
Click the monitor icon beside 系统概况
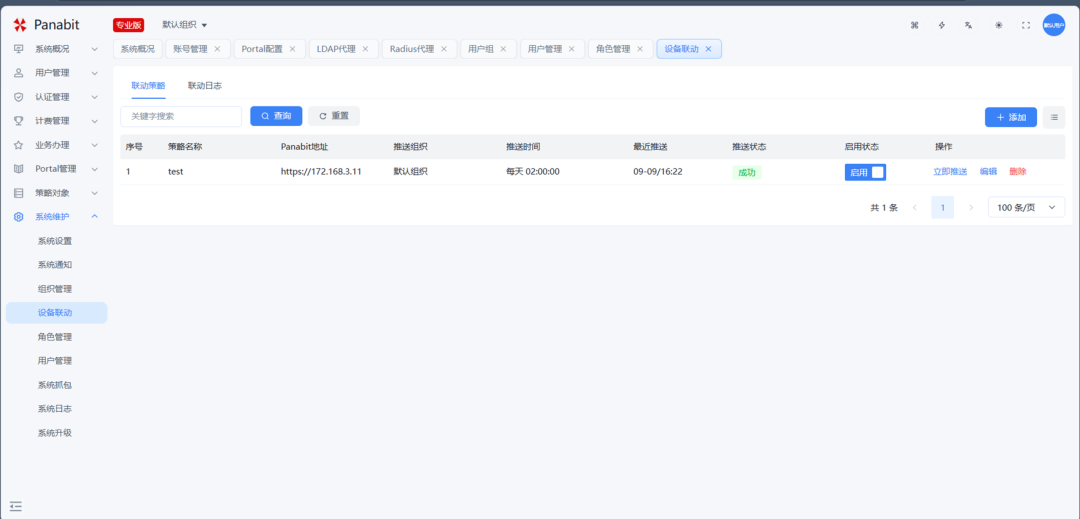click(19, 49)
